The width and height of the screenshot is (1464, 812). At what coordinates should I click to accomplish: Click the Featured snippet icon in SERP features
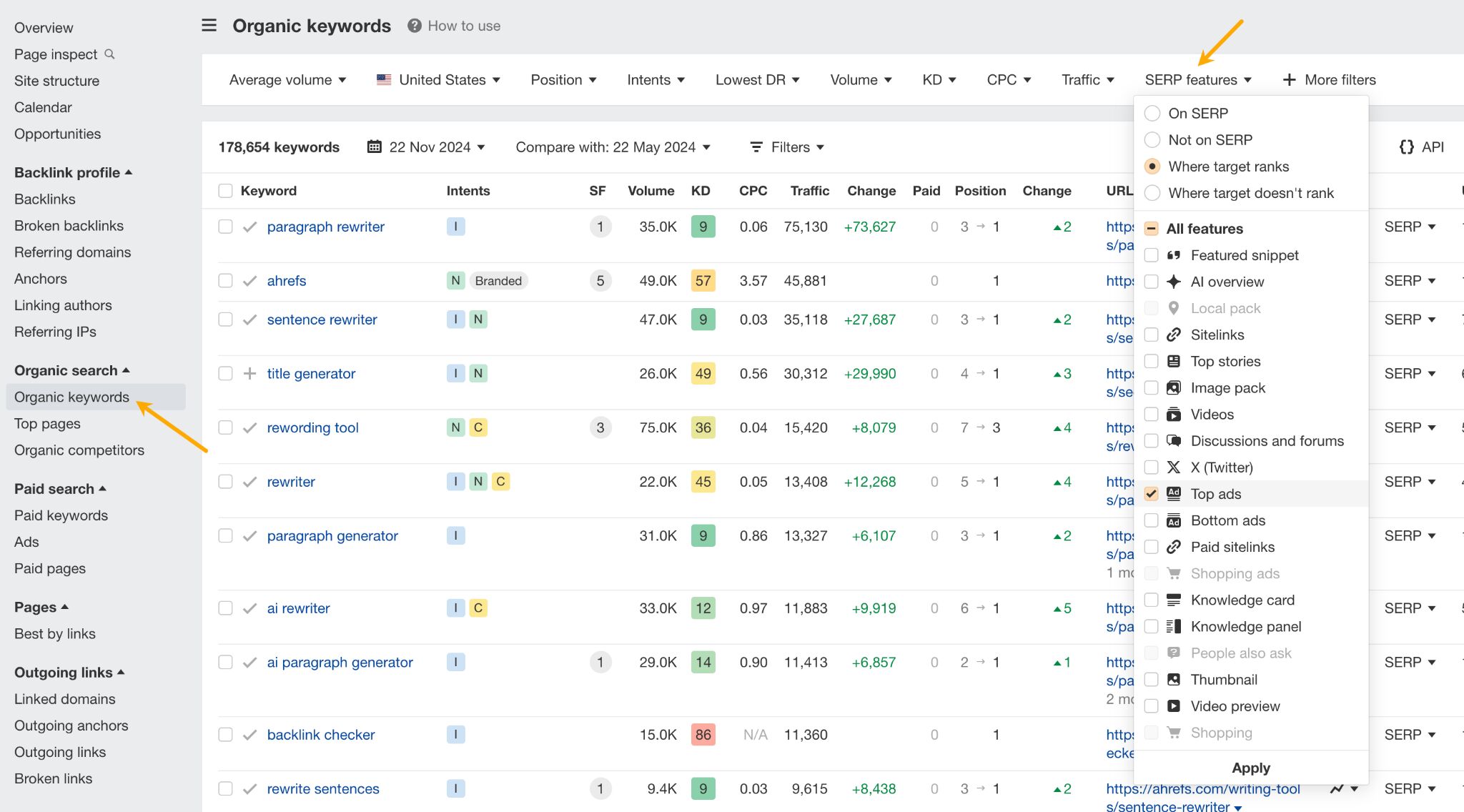(x=1175, y=254)
